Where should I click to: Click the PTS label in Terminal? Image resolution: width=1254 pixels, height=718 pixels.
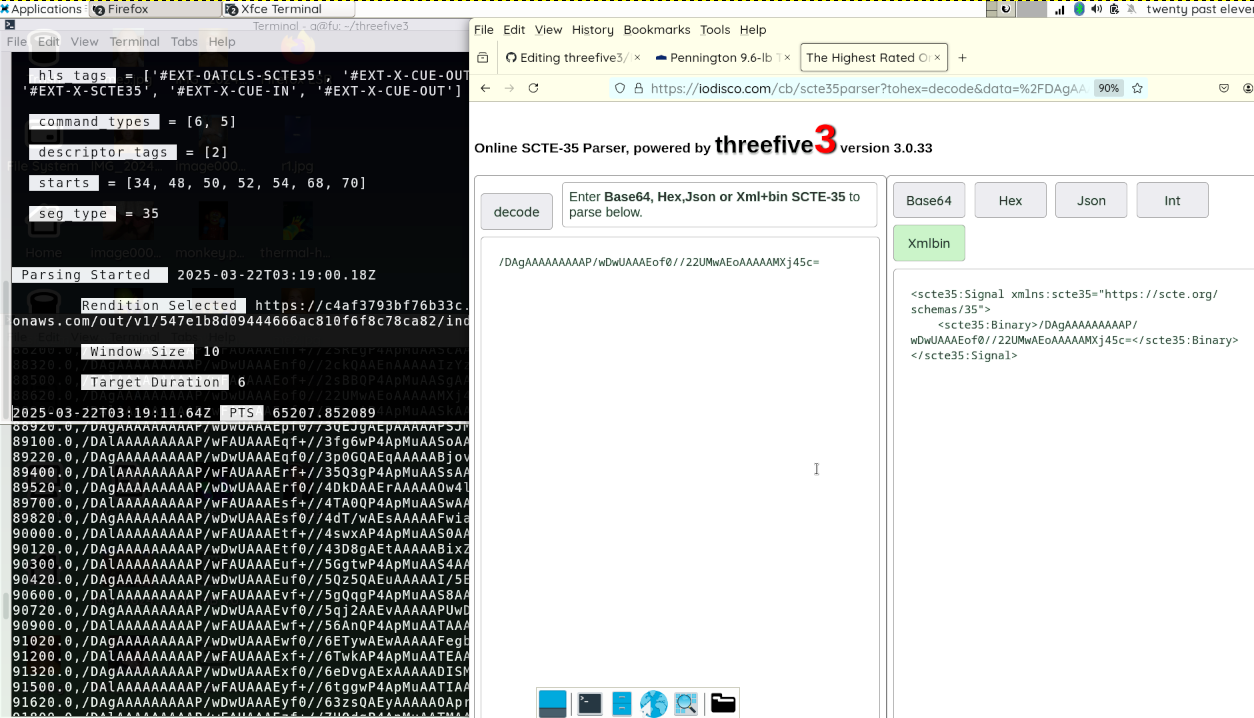[242, 412]
